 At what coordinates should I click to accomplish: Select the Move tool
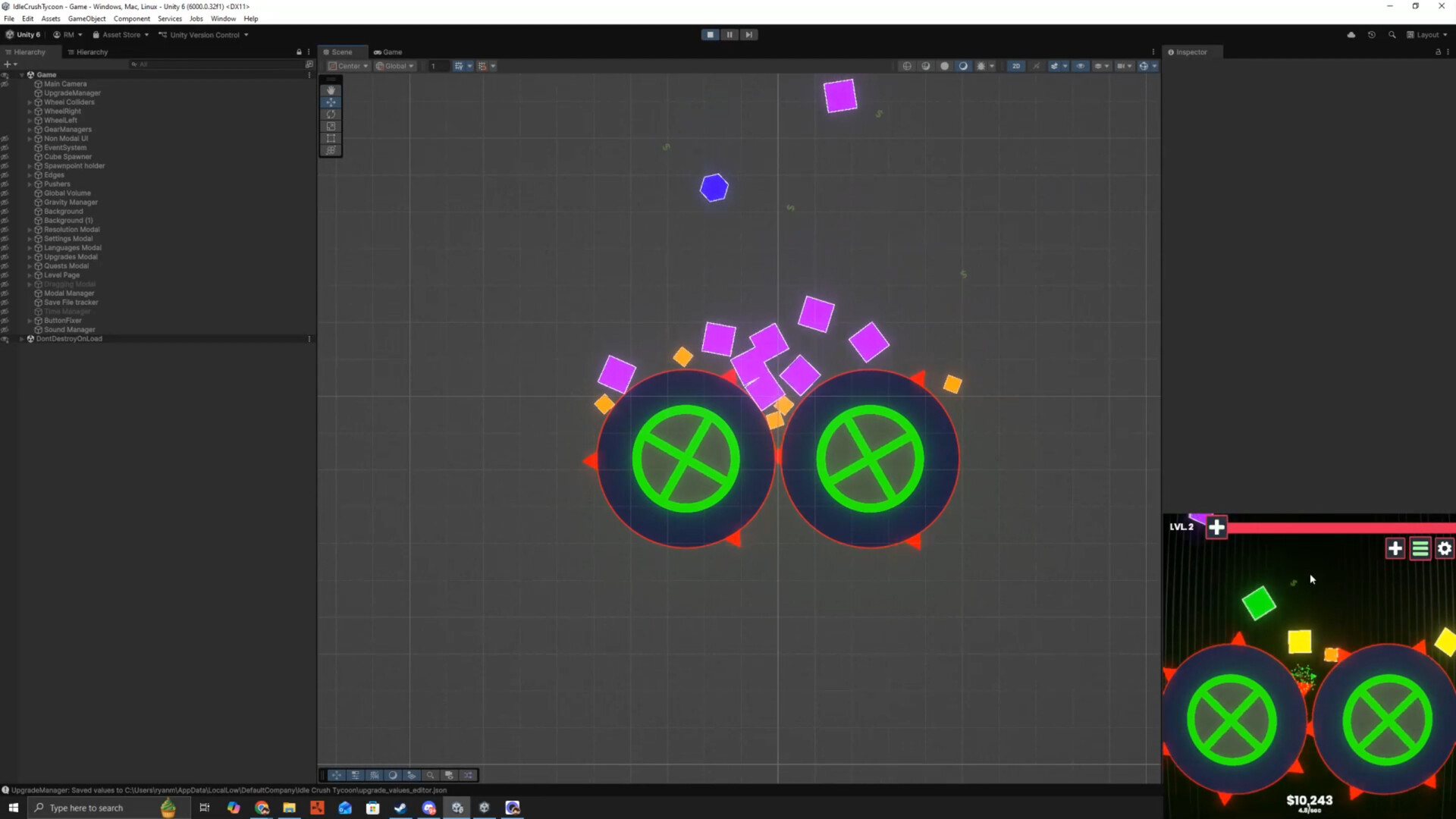[x=331, y=102]
